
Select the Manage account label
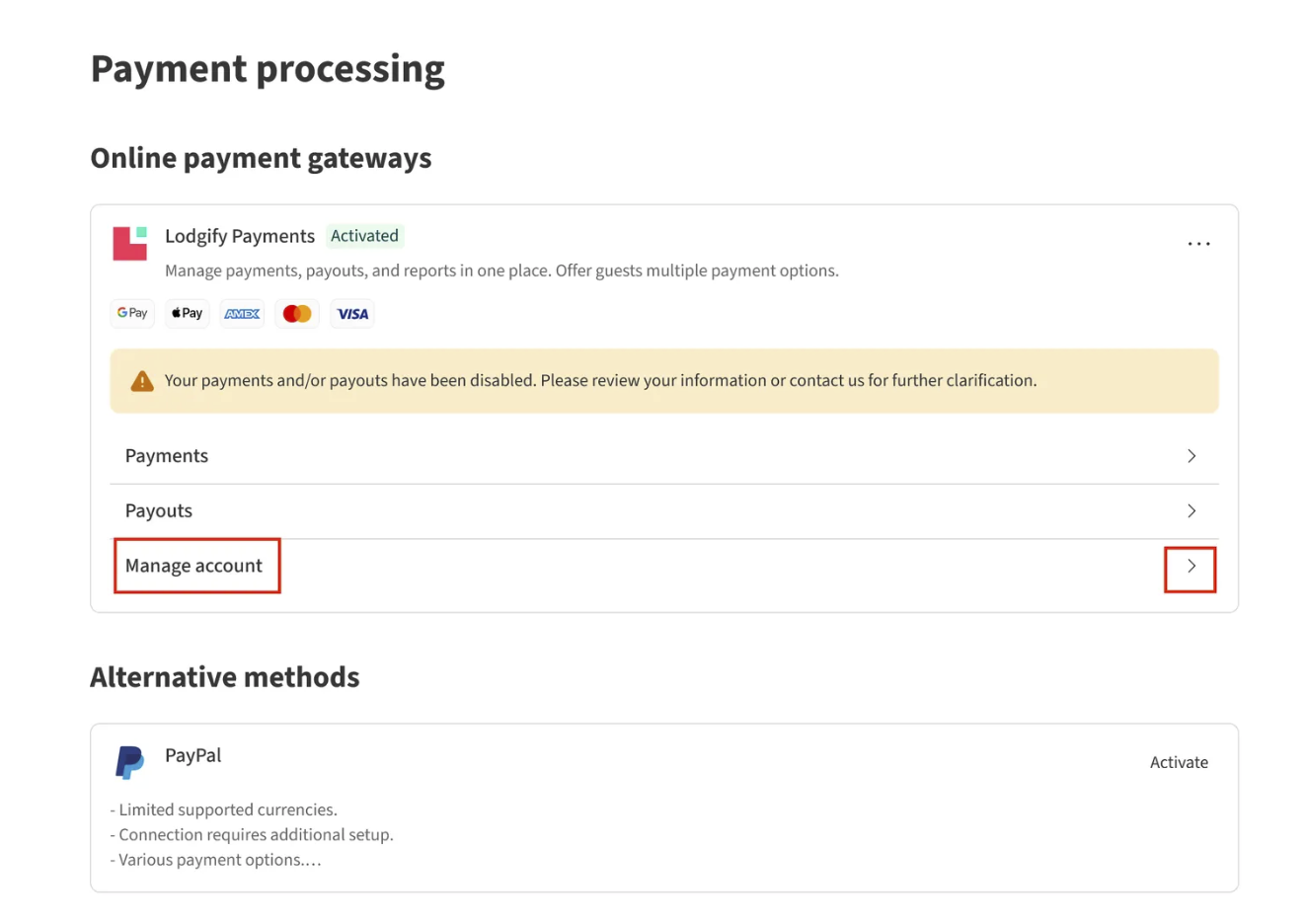coord(194,566)
